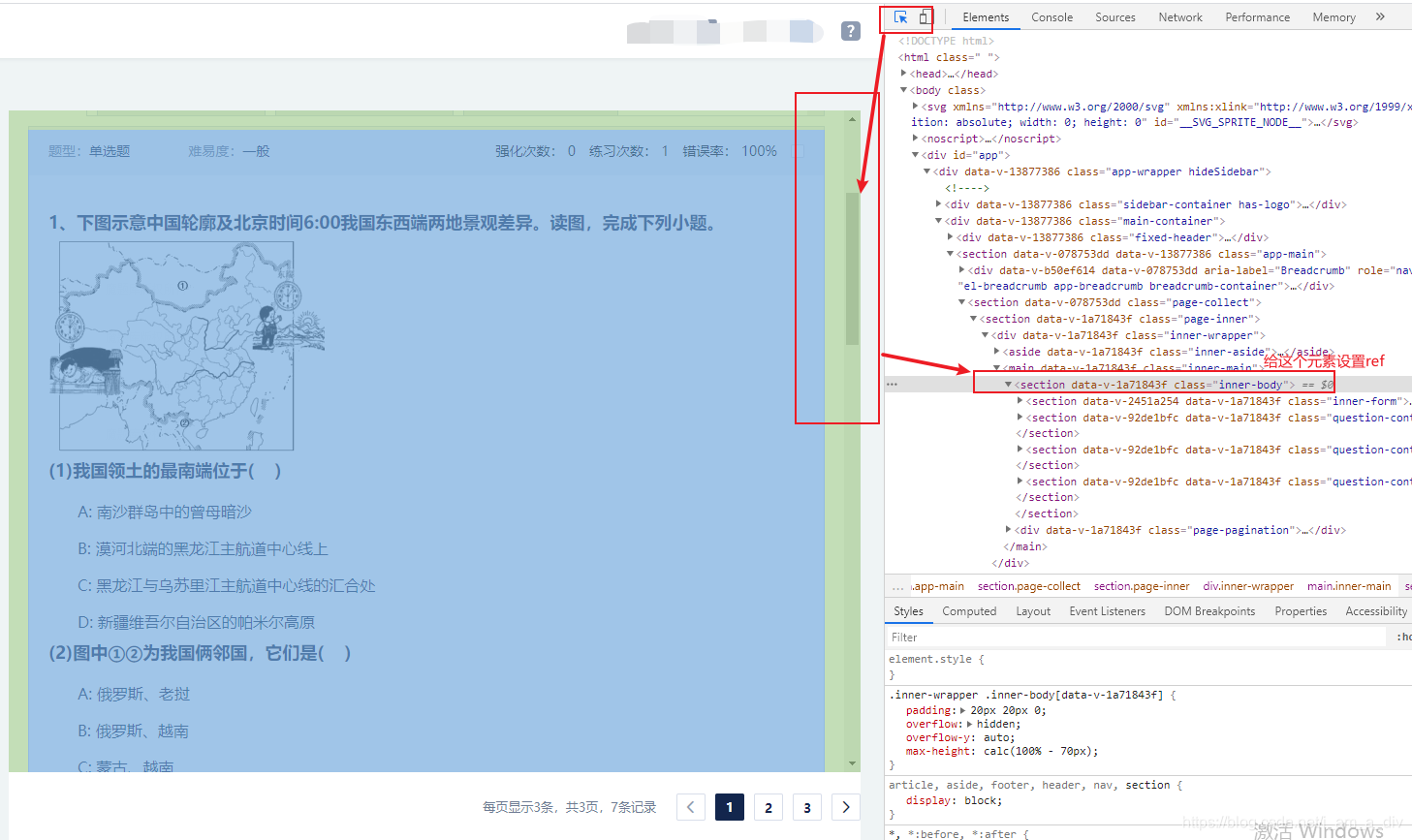Click the section.page-inner breadcrumb

(1142, 586)
